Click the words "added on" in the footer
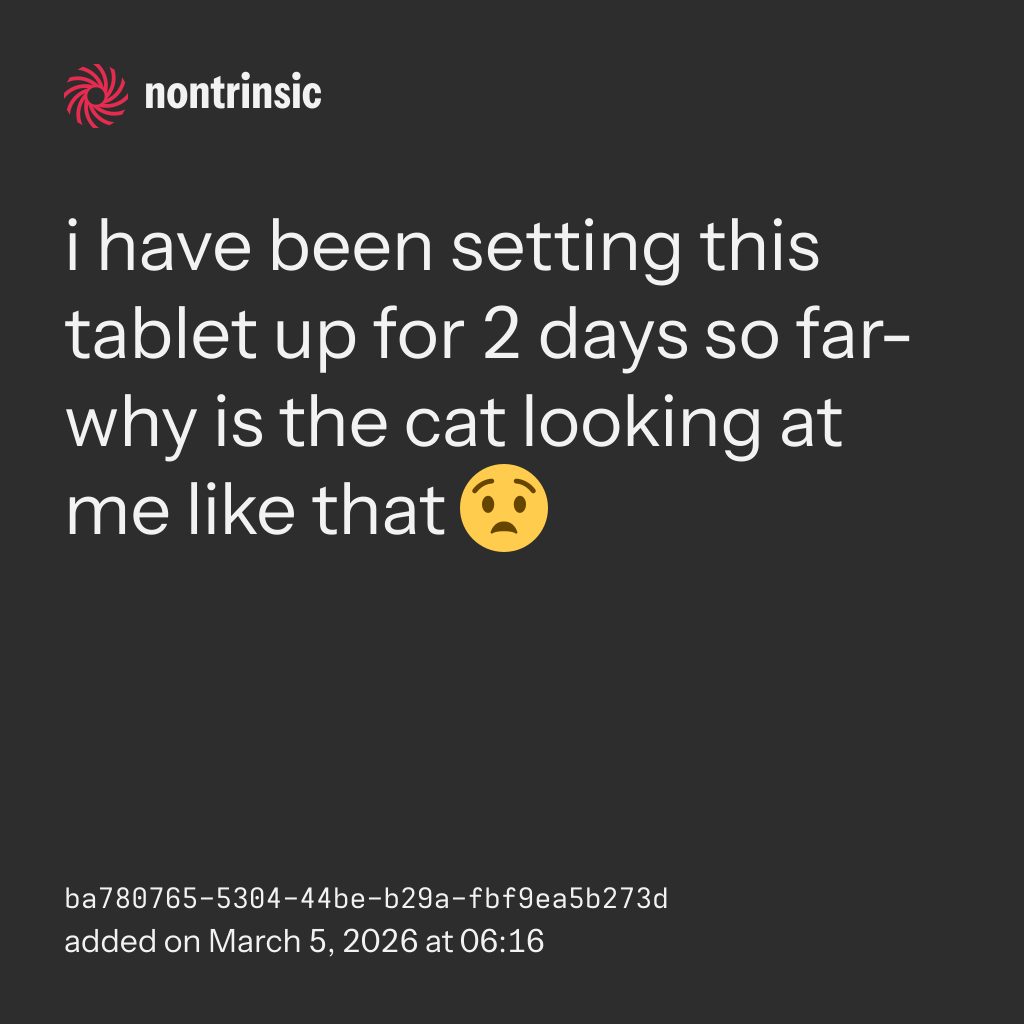1024x1024 pixels. coord(132,941)
